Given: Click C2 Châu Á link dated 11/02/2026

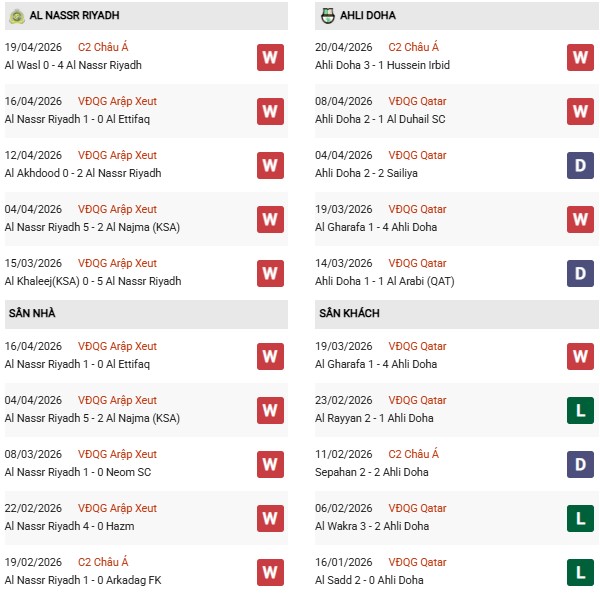Looking at the screenshot, I should (x=414, y=454).
